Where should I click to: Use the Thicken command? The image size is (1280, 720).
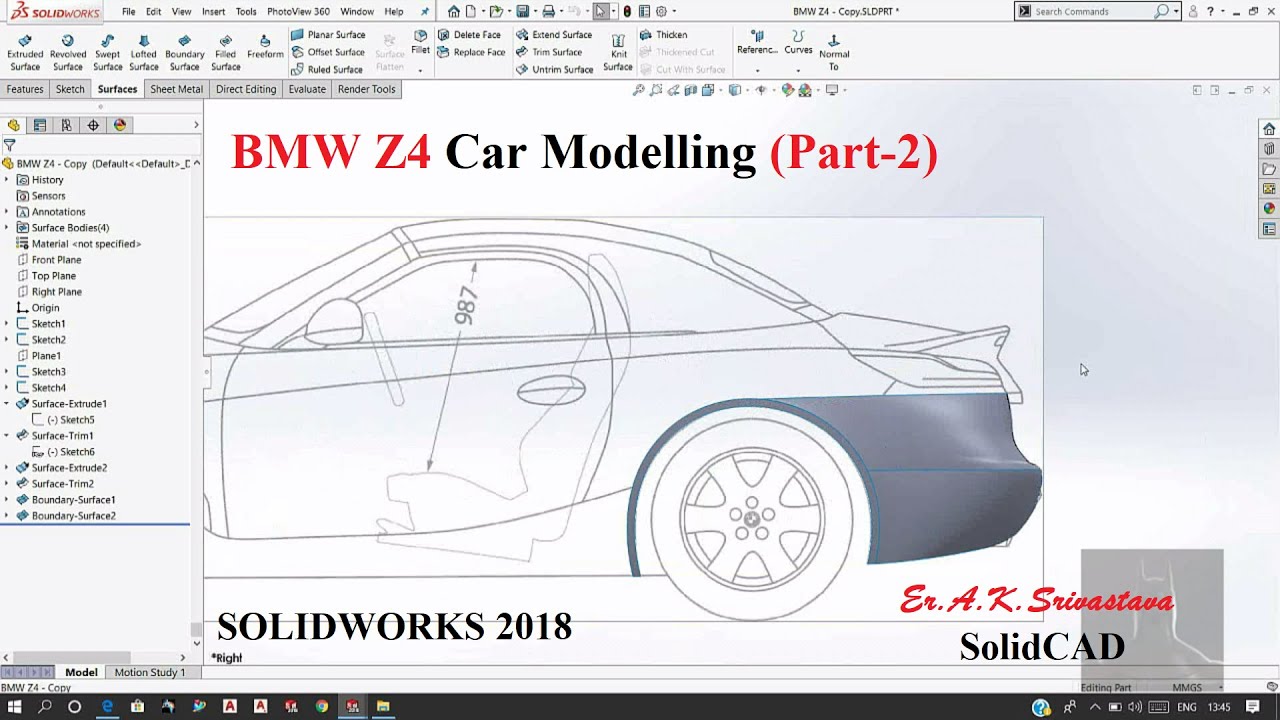pyautogui.click(x=663, y=35)
